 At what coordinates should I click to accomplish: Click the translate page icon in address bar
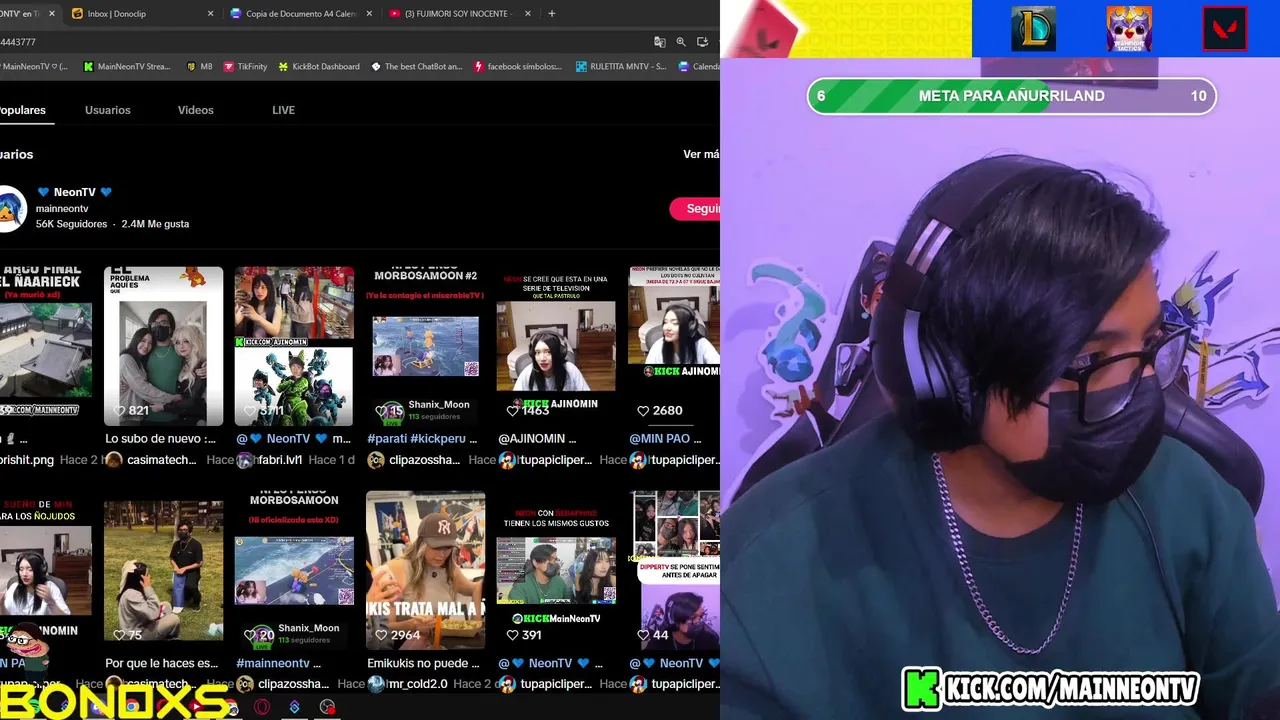660,42
